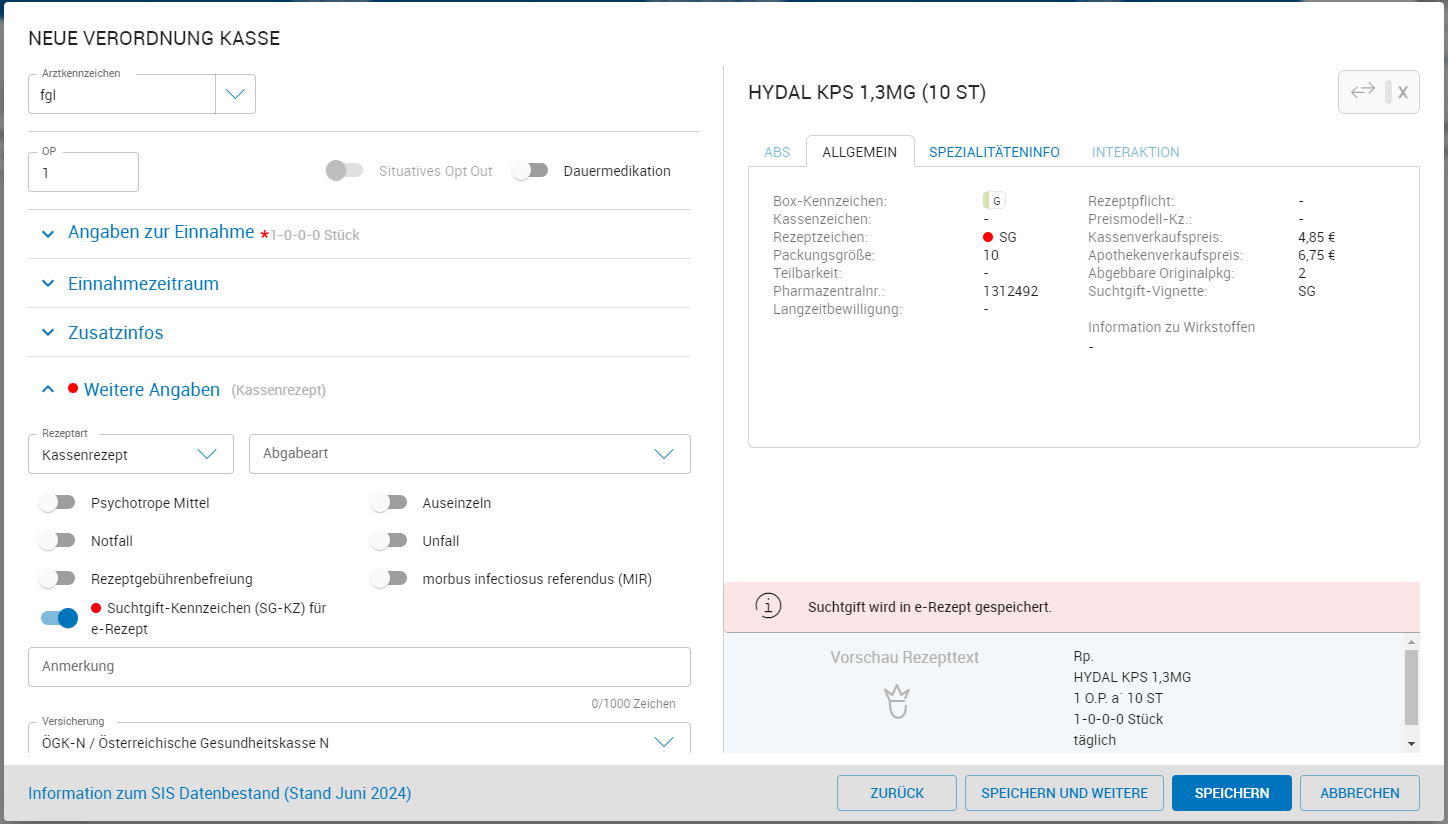The width and height of the screenshot is (1448, 824).
Task: Switch to the Spezialitäteninfo tab
Action: 993,152
